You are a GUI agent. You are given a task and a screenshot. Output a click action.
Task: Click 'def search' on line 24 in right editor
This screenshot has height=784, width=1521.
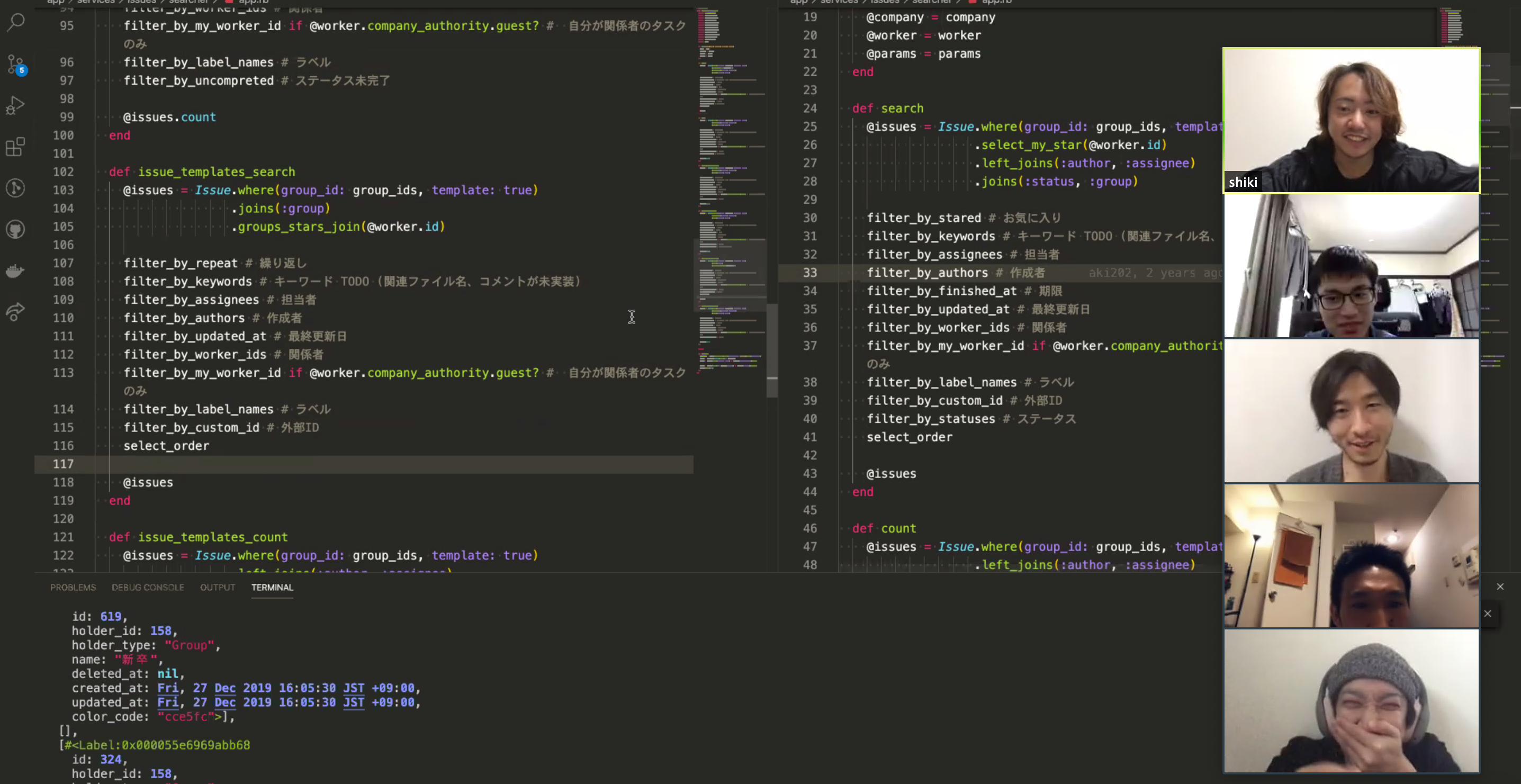click(887, 108)
